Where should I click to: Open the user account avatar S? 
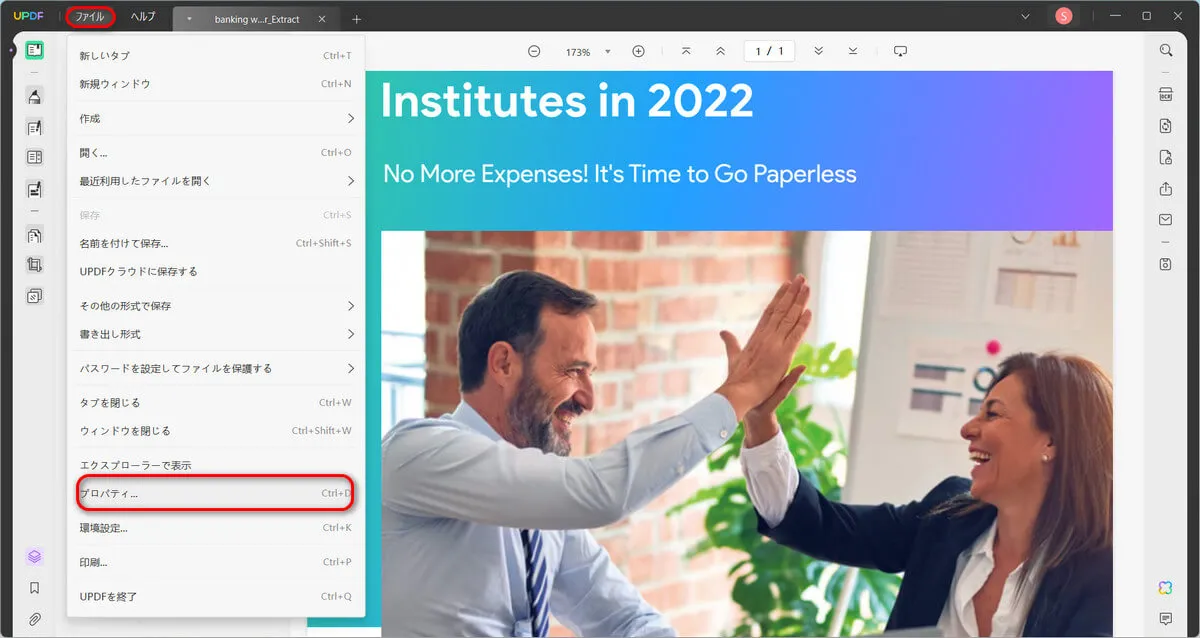1064,16
